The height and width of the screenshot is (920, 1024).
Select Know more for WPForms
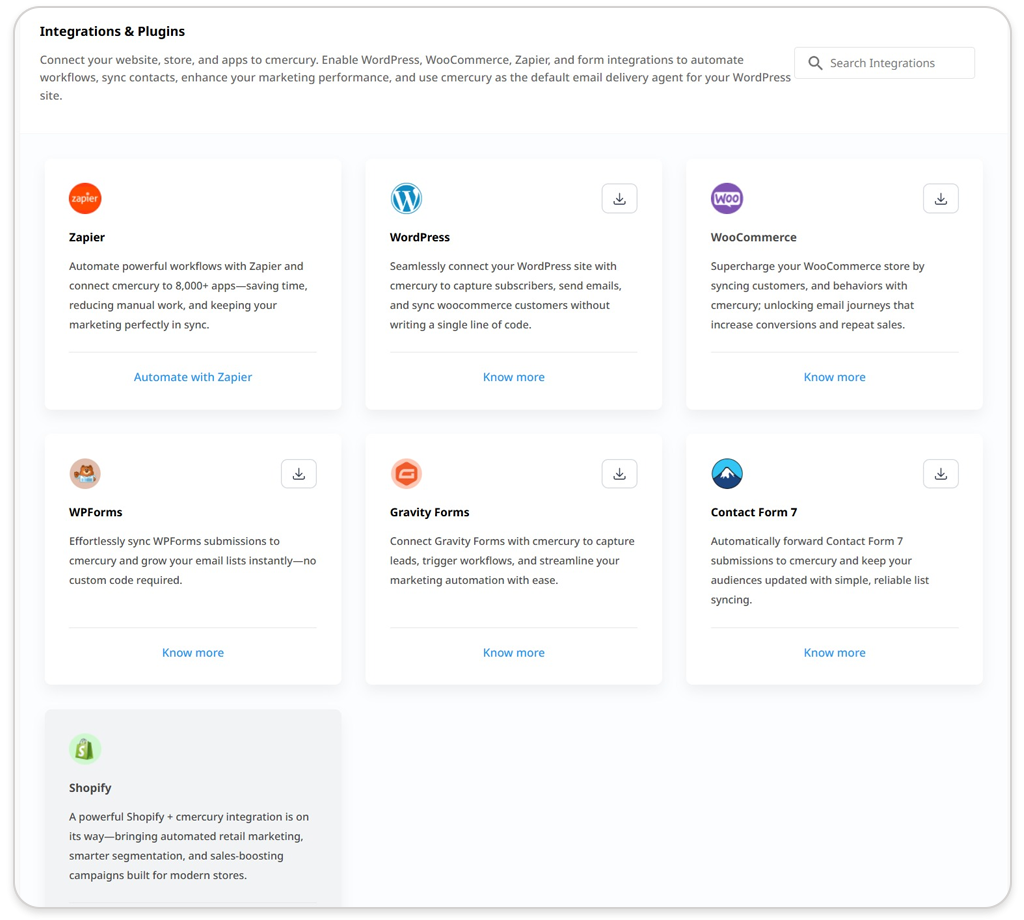(193, 652)
